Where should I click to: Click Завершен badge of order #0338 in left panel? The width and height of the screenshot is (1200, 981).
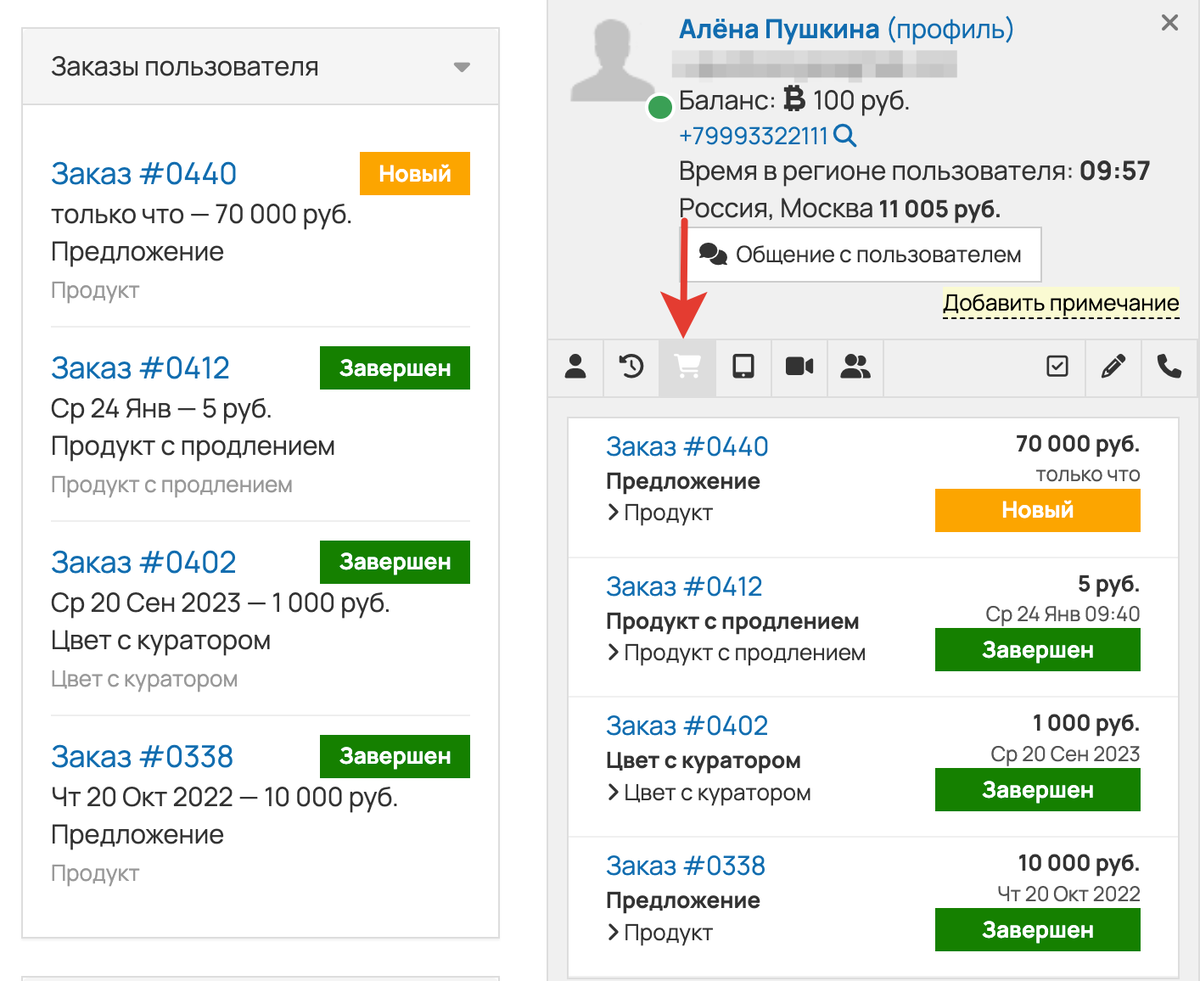[395, 755]
